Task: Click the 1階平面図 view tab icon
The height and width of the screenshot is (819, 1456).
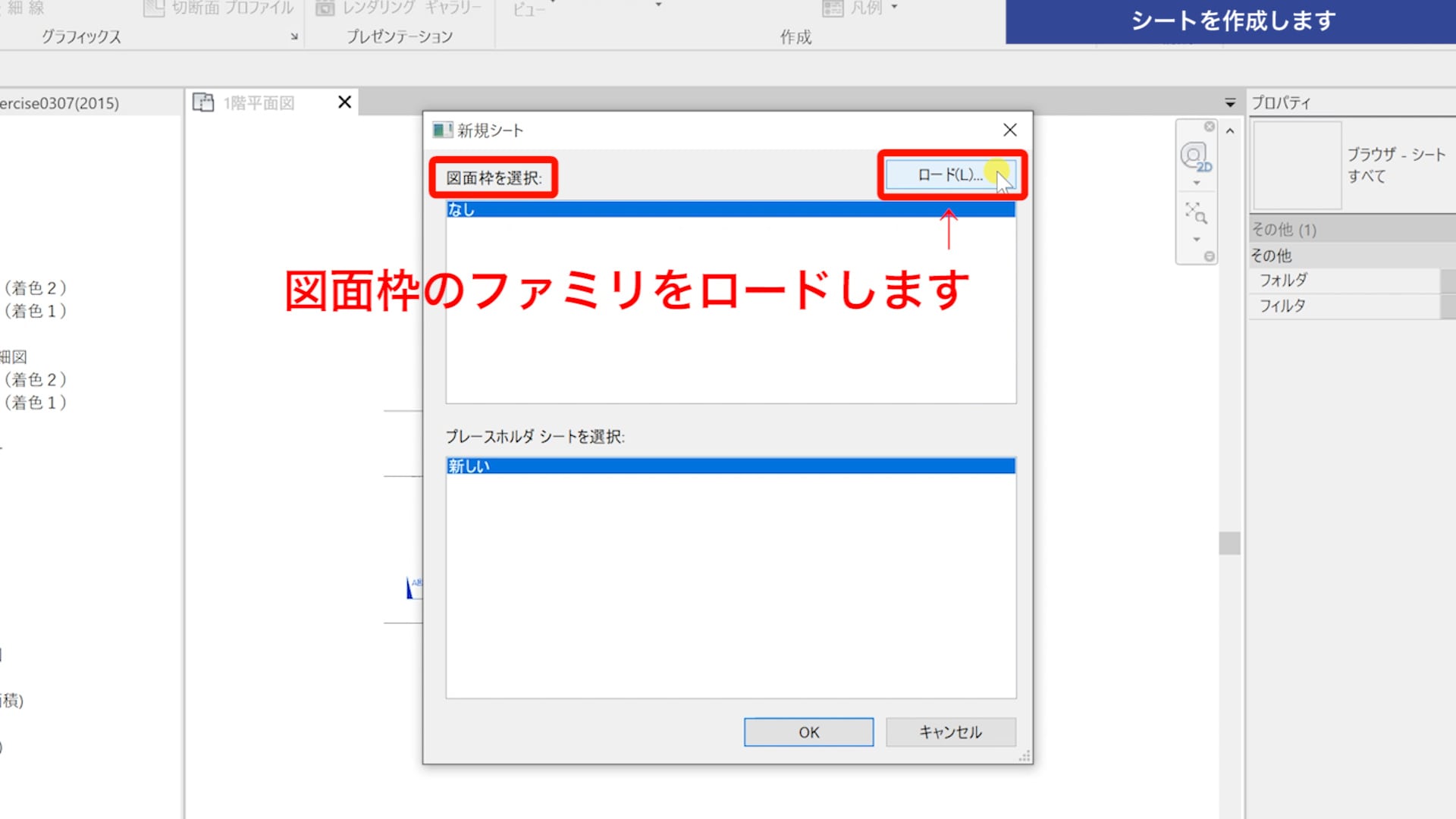Action: [203, 102]
